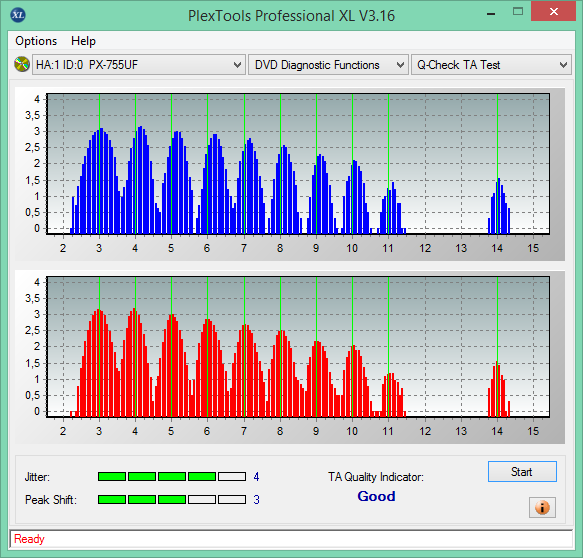
Task: Open the Options menu
Action: click(x=36, y=41)
